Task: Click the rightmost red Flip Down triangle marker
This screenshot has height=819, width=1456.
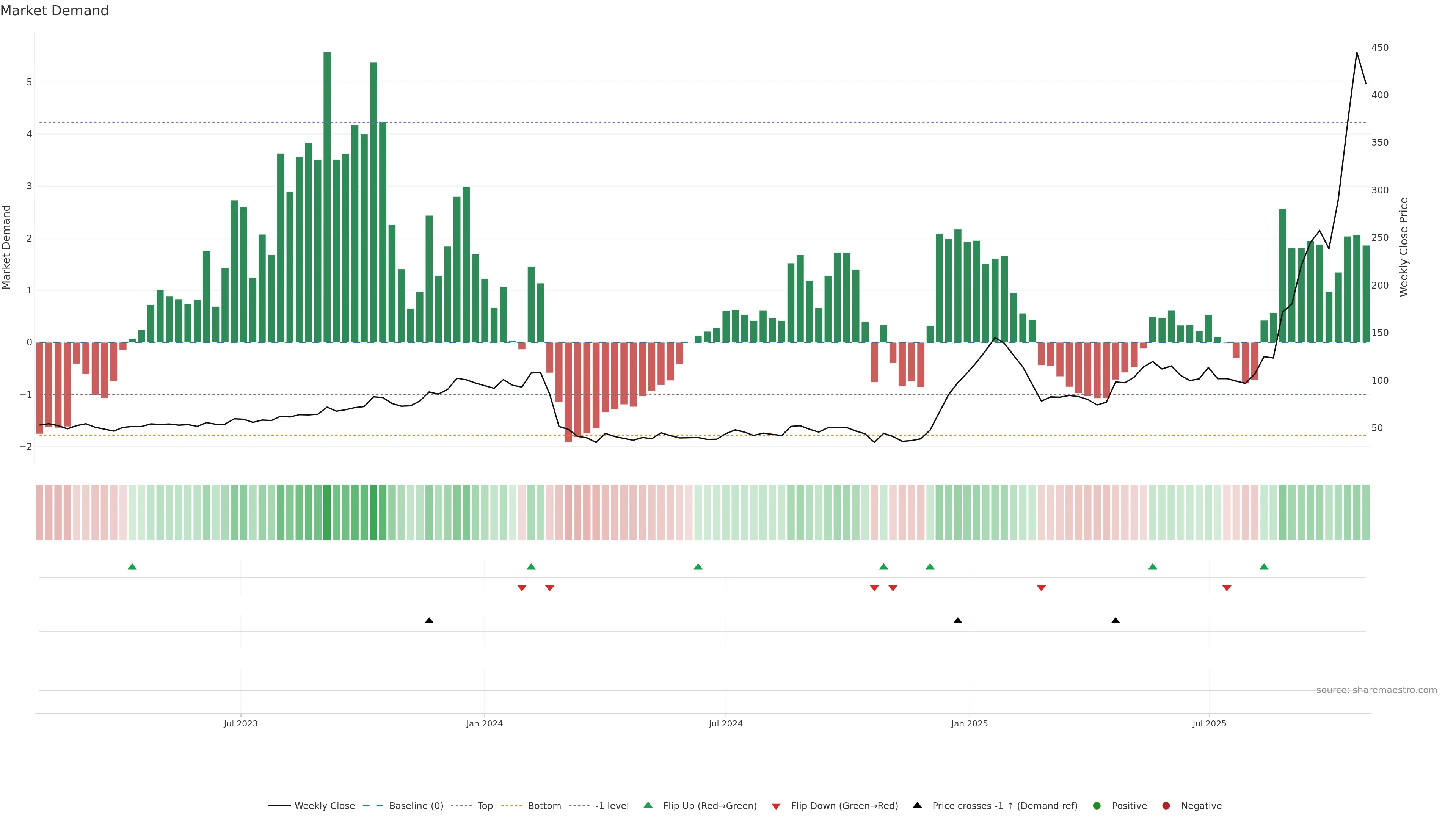Action: point(1227,588)
